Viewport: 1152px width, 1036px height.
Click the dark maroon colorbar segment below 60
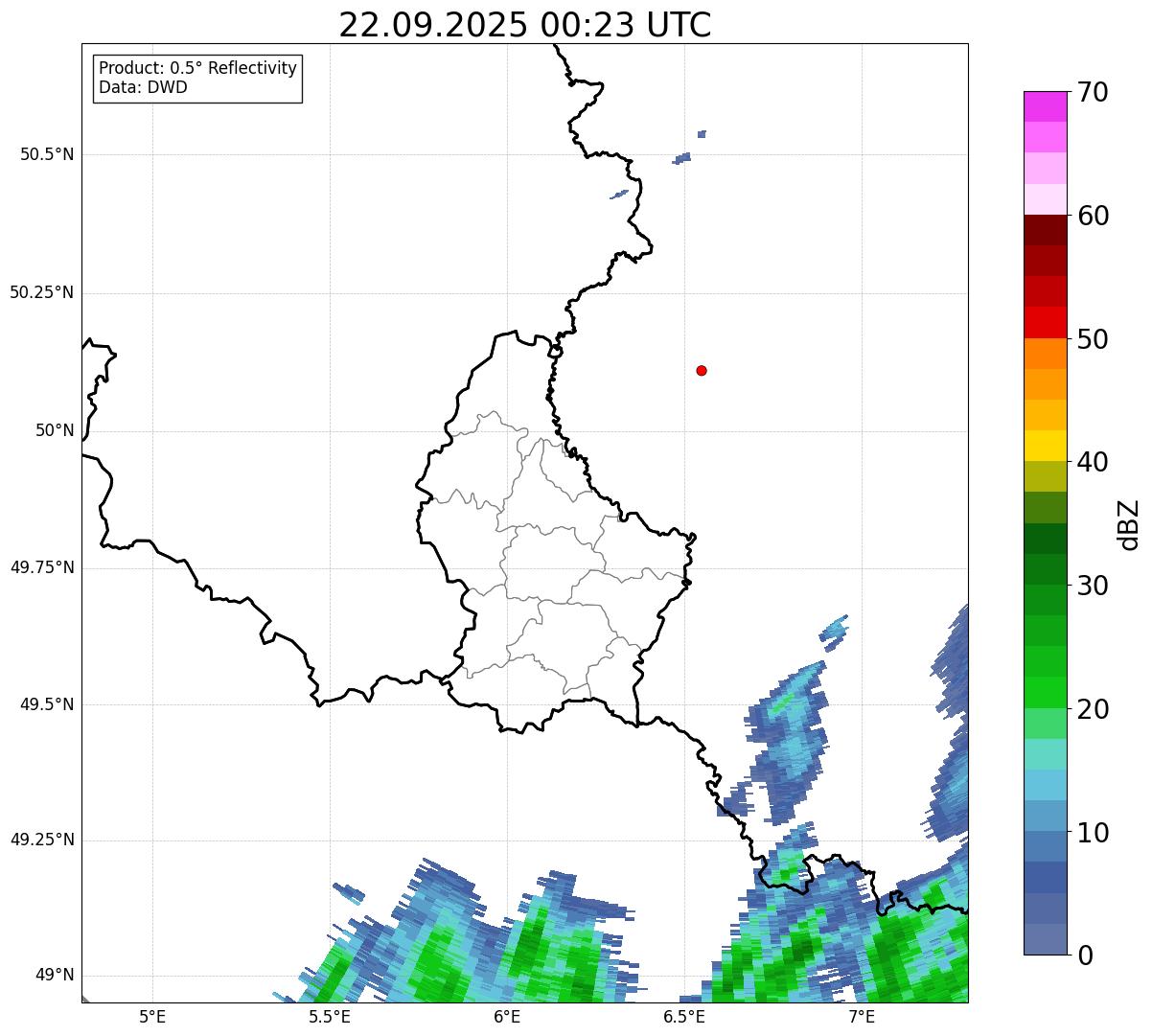[x=1046, y=230]
